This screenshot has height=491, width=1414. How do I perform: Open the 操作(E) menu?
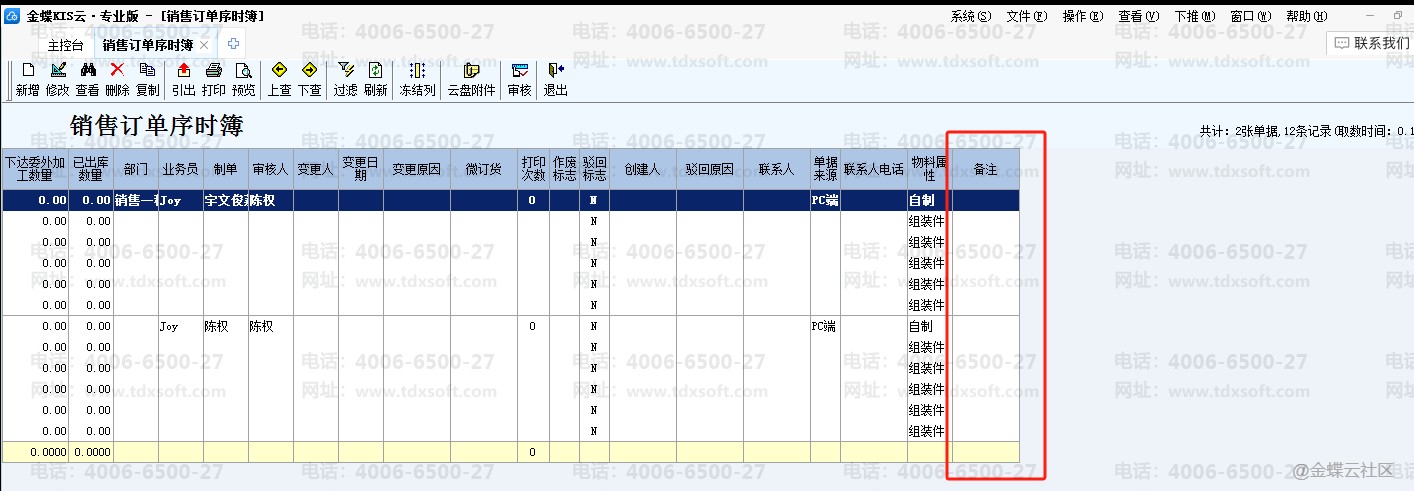(x=1083, y=16)
